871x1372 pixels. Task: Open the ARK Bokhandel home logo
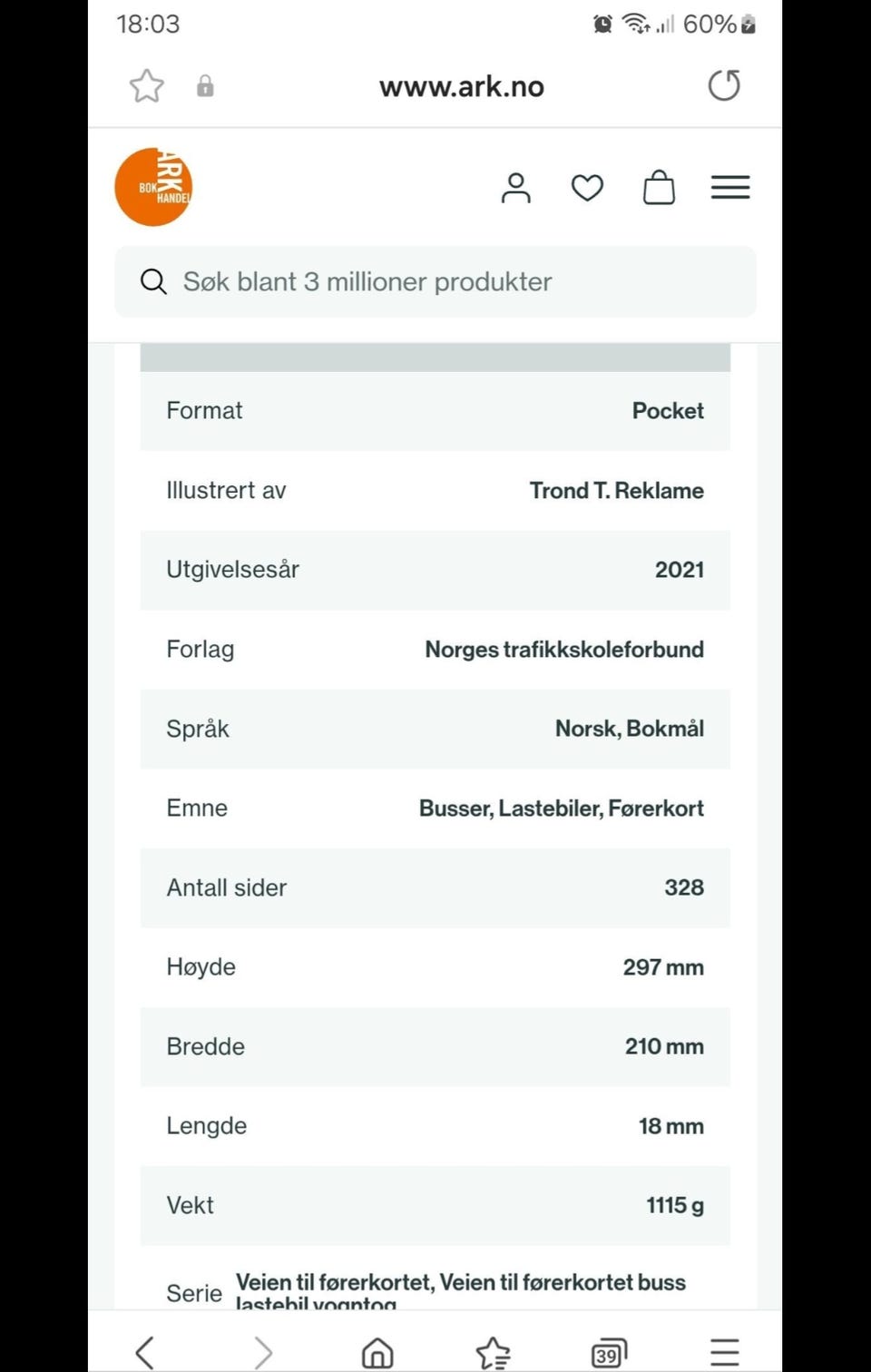pyautogui.click(x=153, y=187)
